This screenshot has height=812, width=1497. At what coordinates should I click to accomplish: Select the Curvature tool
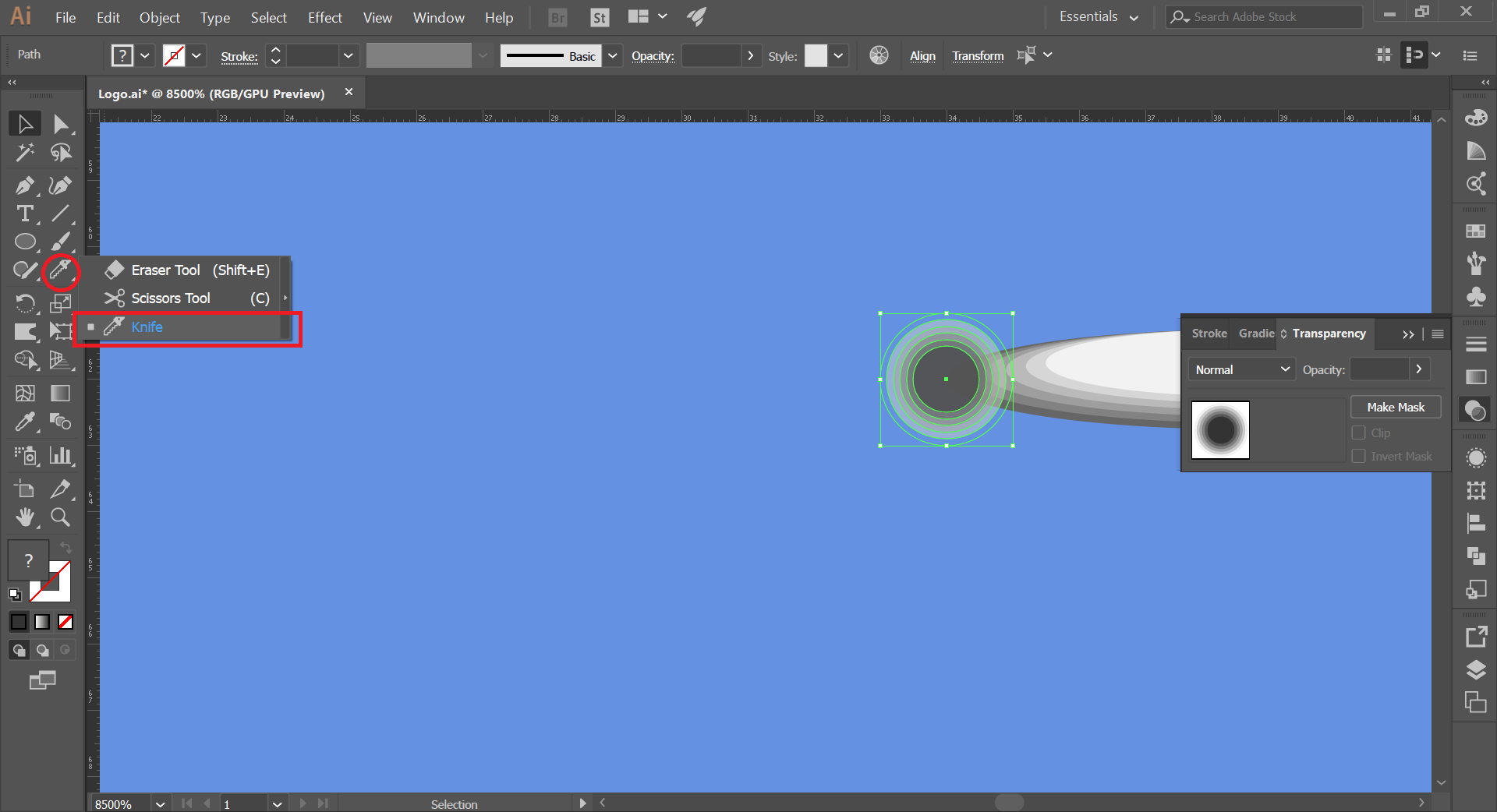click(61, 185)
